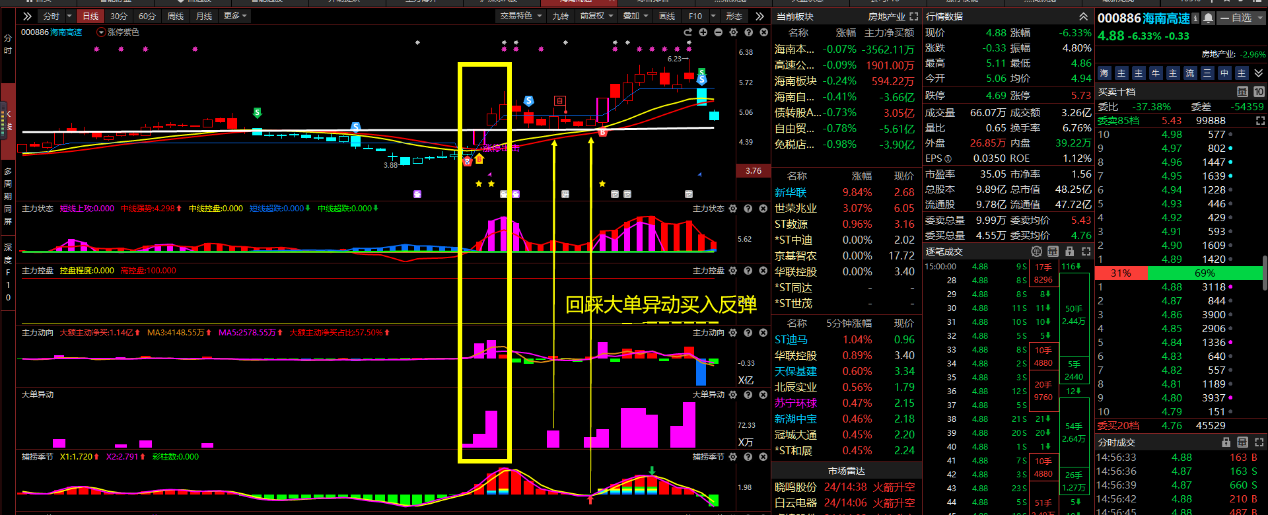Open settings gear of 主力动向 panel
This screenshot has height=515, width=1268.
[732, 331]
